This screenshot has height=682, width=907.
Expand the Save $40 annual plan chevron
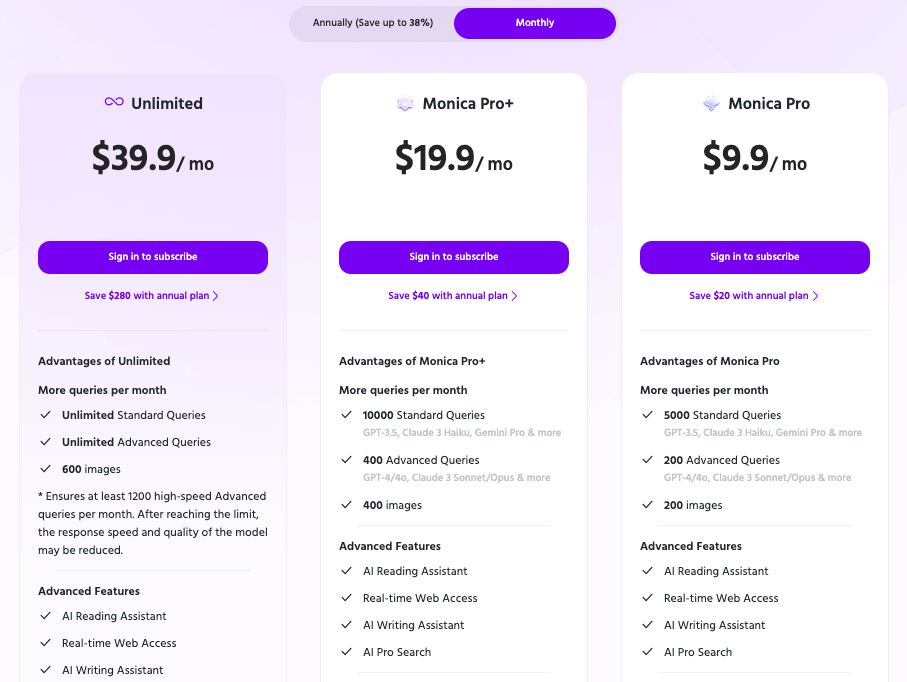(x=514, y=296)
